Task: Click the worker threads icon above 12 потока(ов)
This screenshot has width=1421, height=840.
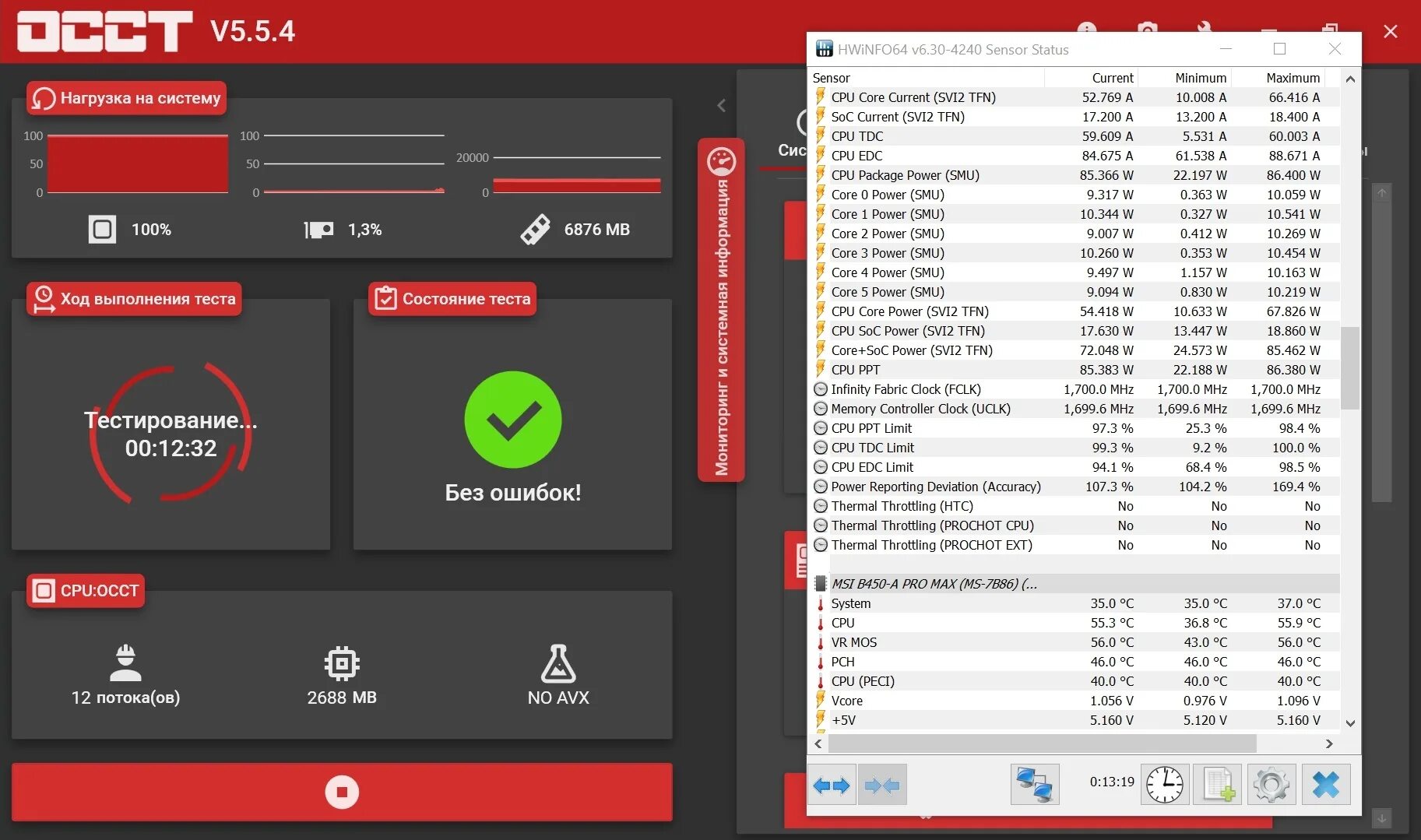Action: click(125, 663)
